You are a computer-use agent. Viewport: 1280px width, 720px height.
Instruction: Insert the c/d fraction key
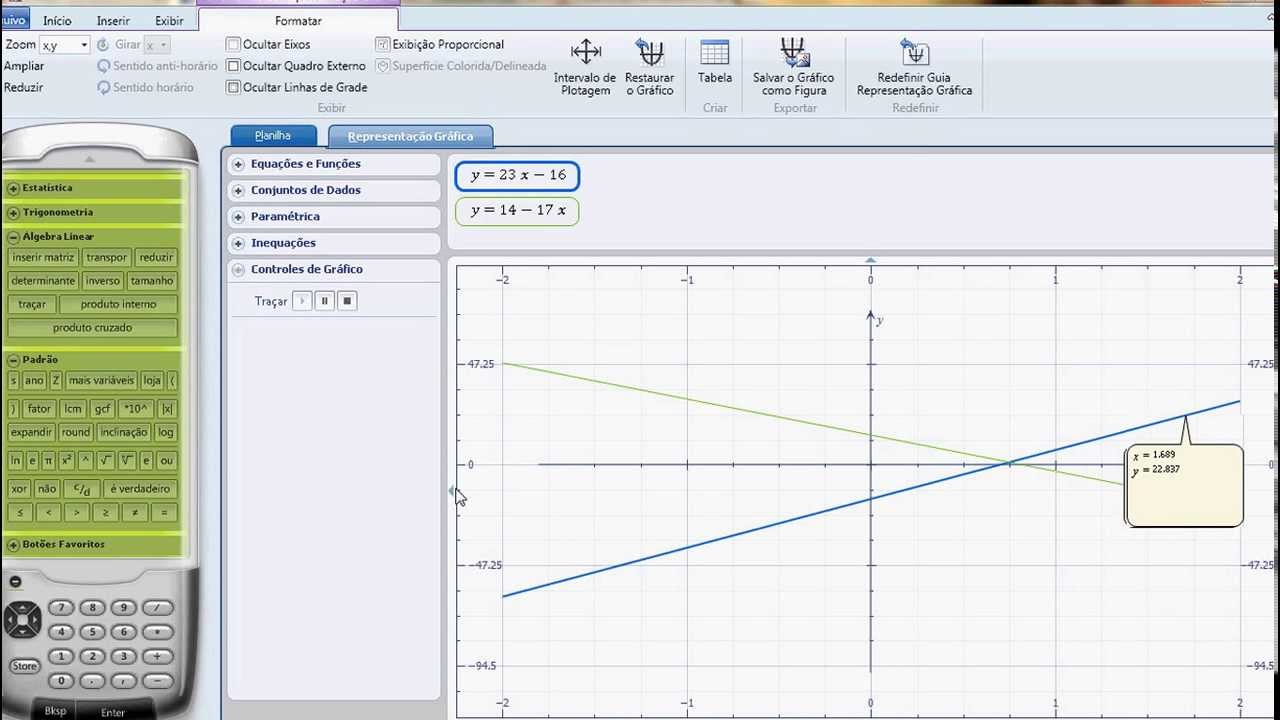tap(81, 489)
